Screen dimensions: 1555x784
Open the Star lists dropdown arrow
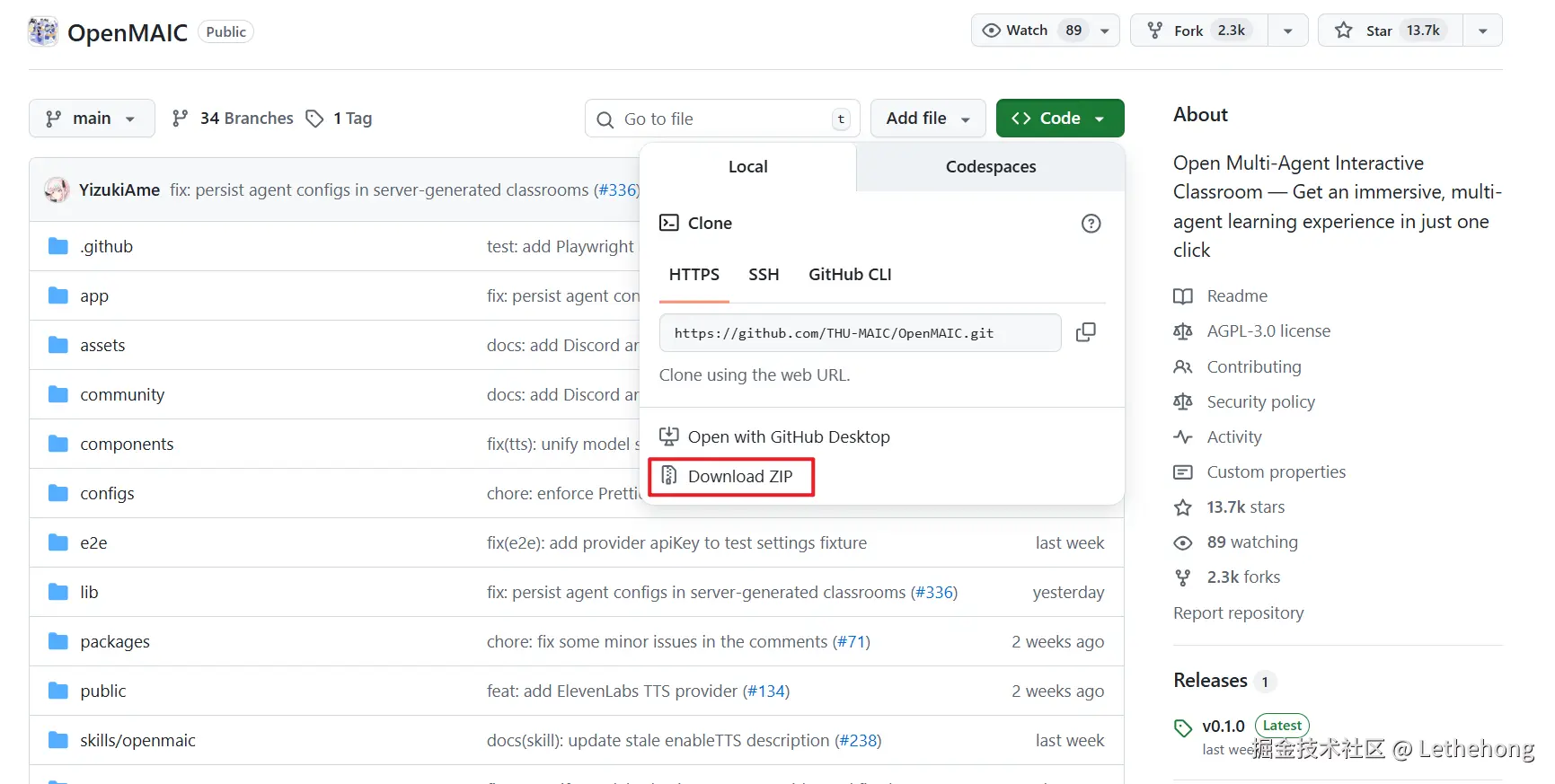tap(1482, 31)
